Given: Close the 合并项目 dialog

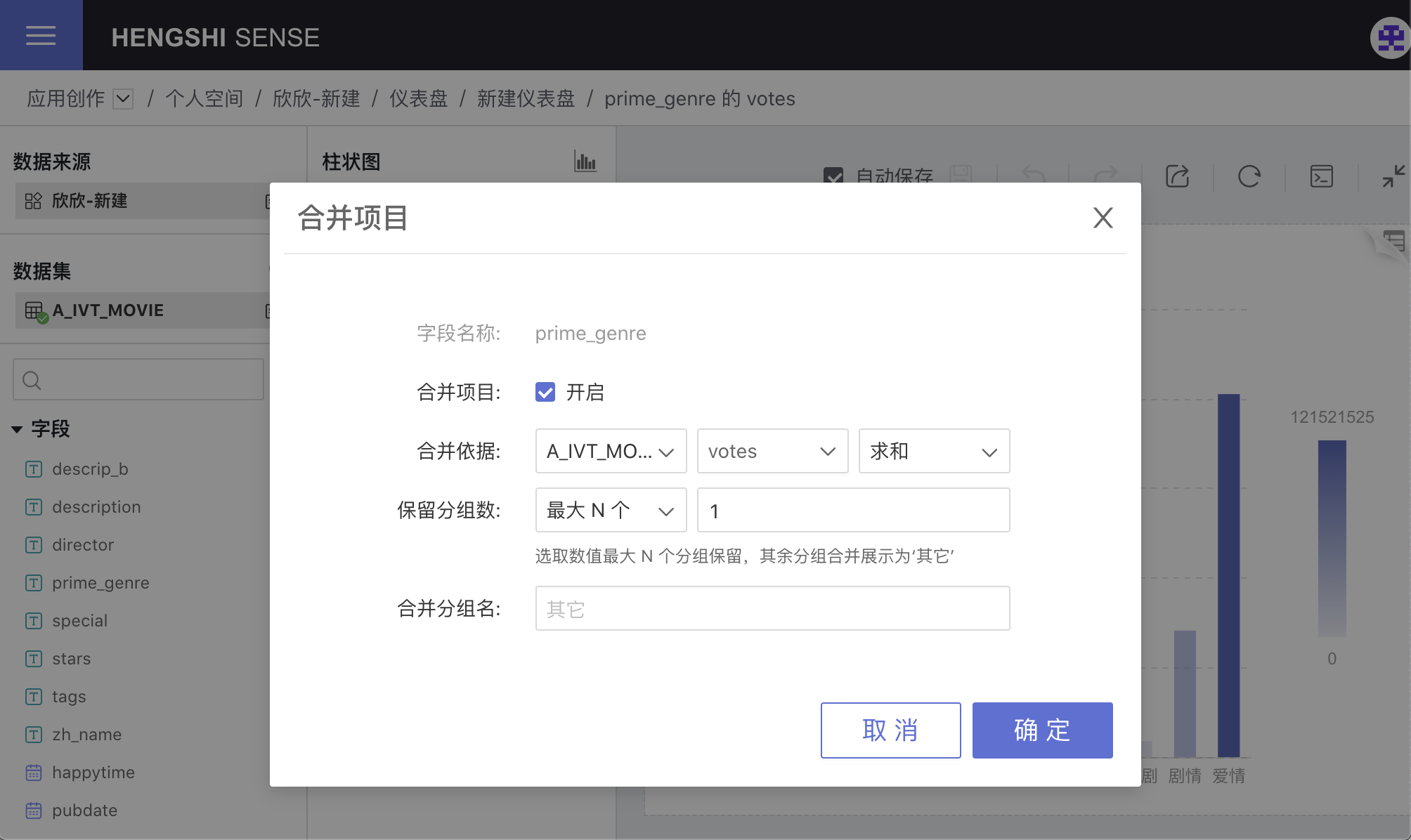Looking at the screenshot, I should coord(1103,218).
